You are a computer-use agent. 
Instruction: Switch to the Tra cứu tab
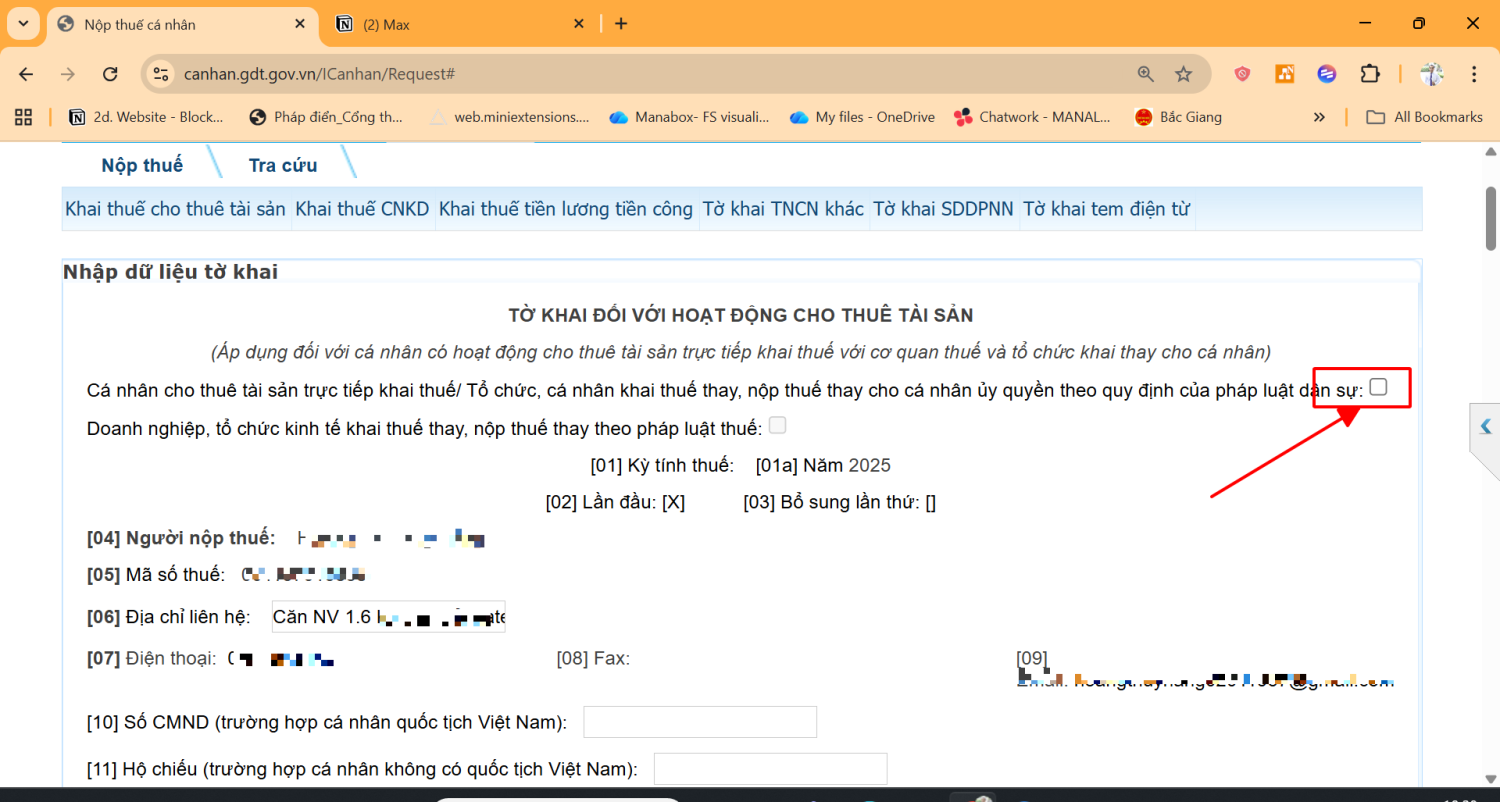pos(283,165)
